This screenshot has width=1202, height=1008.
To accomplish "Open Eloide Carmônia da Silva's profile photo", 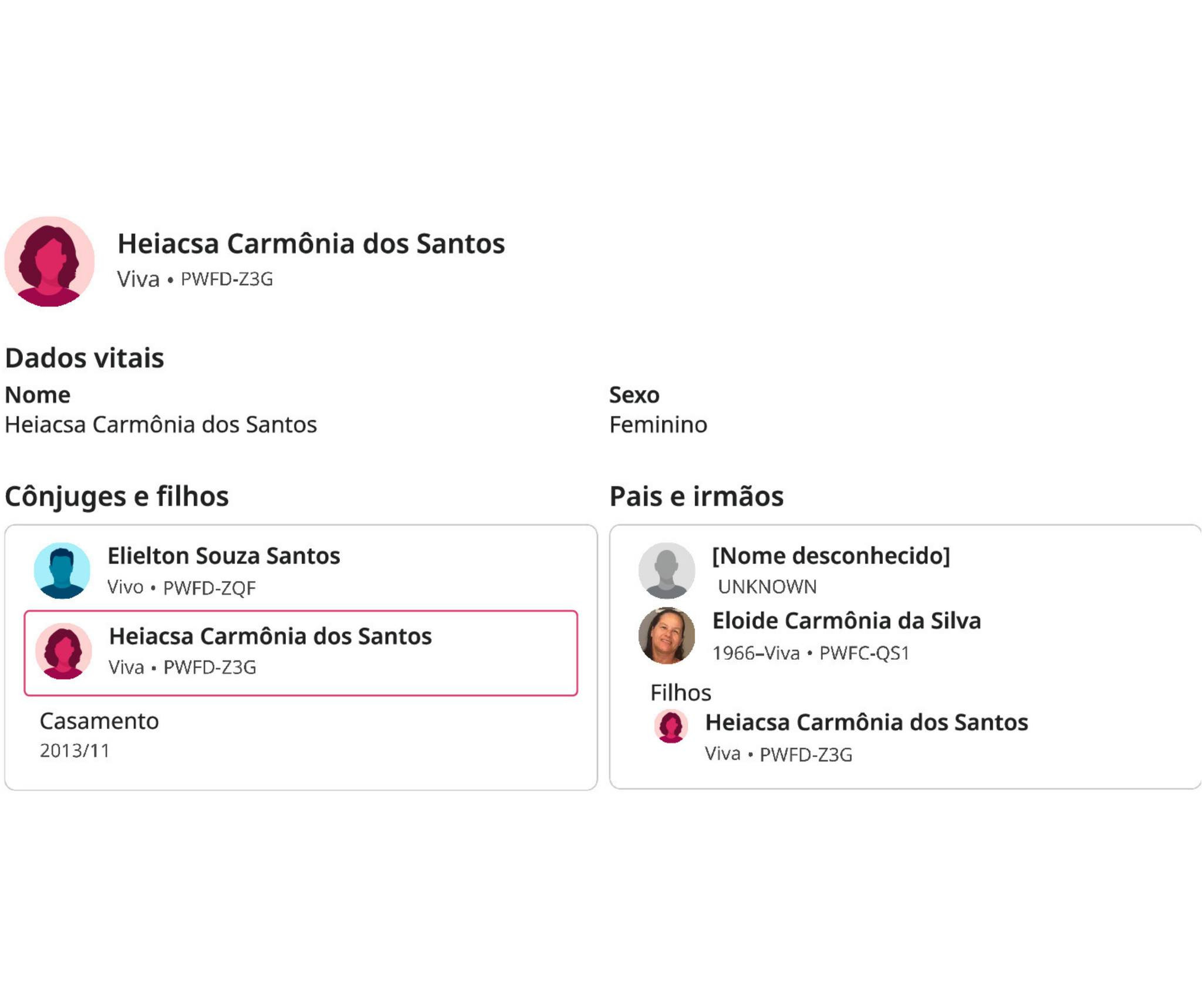I will coord(667,636).
